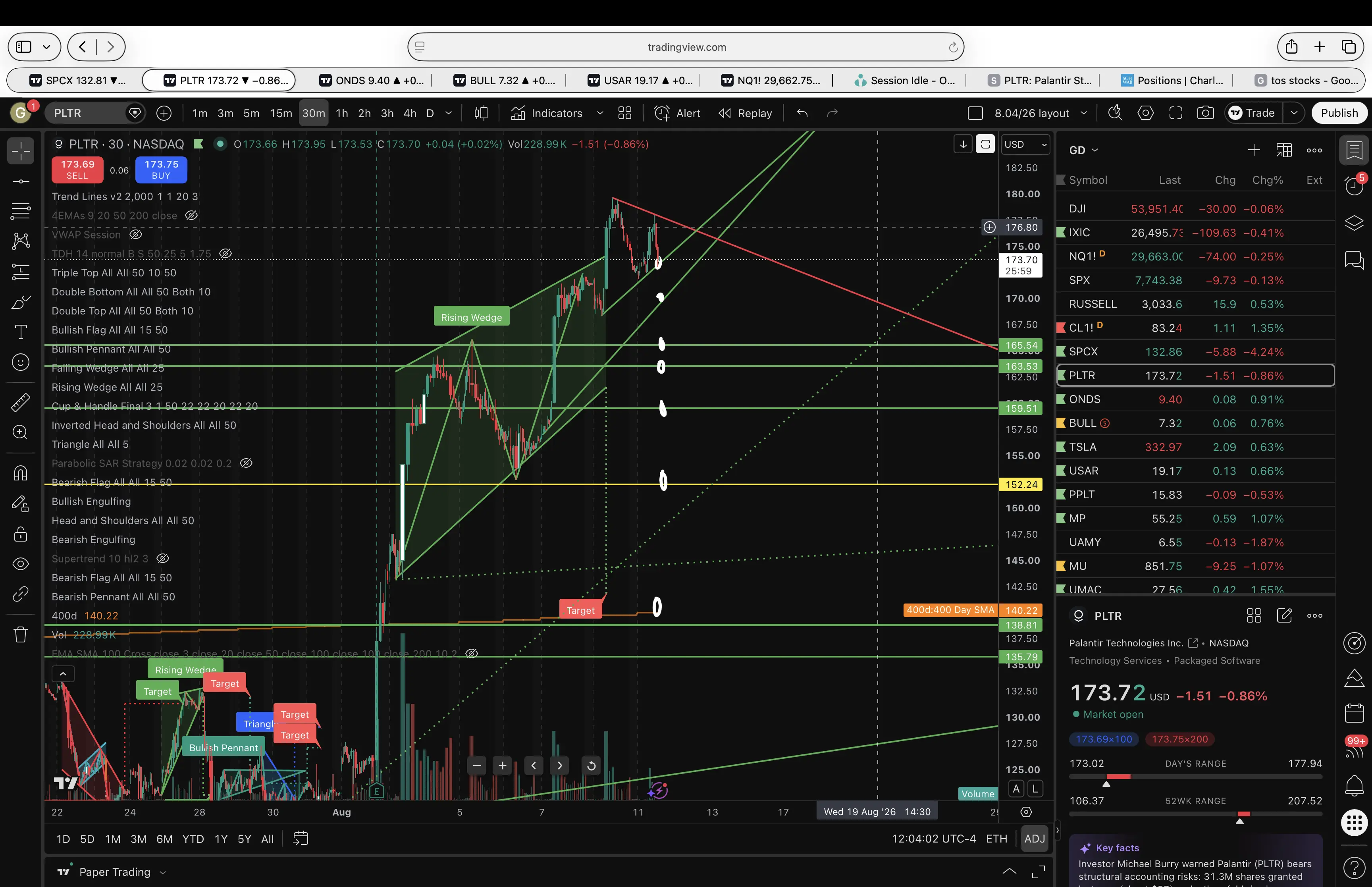Lock all drawing tools
This screenshot has width=1372, height=887.
pos(21,534)
